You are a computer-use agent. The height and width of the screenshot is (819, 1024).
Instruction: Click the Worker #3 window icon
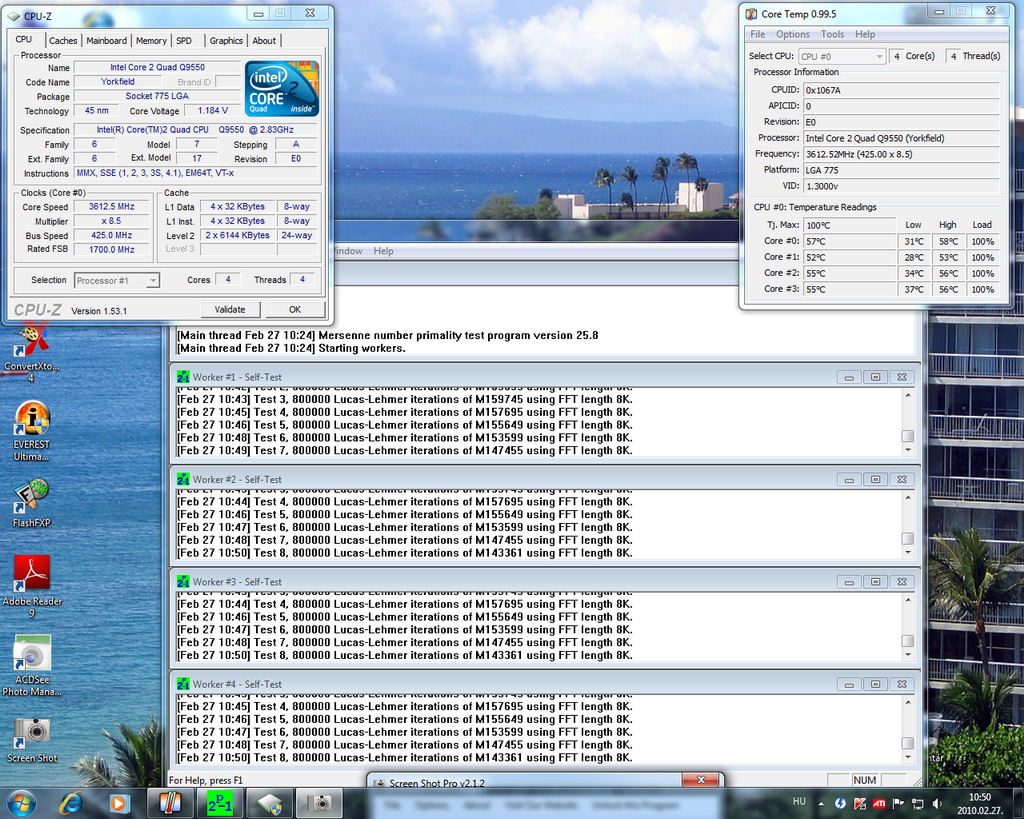pos(183,581)
